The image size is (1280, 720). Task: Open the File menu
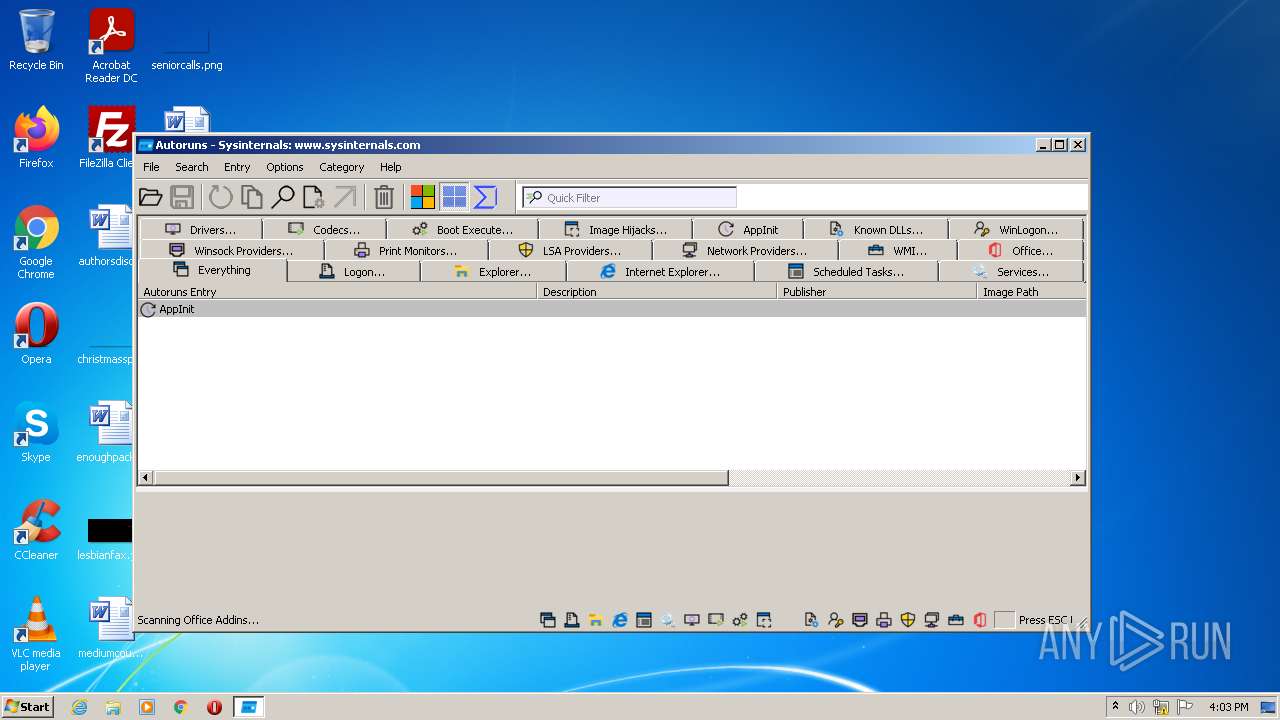pyautogui.click(x=151, y=167)
